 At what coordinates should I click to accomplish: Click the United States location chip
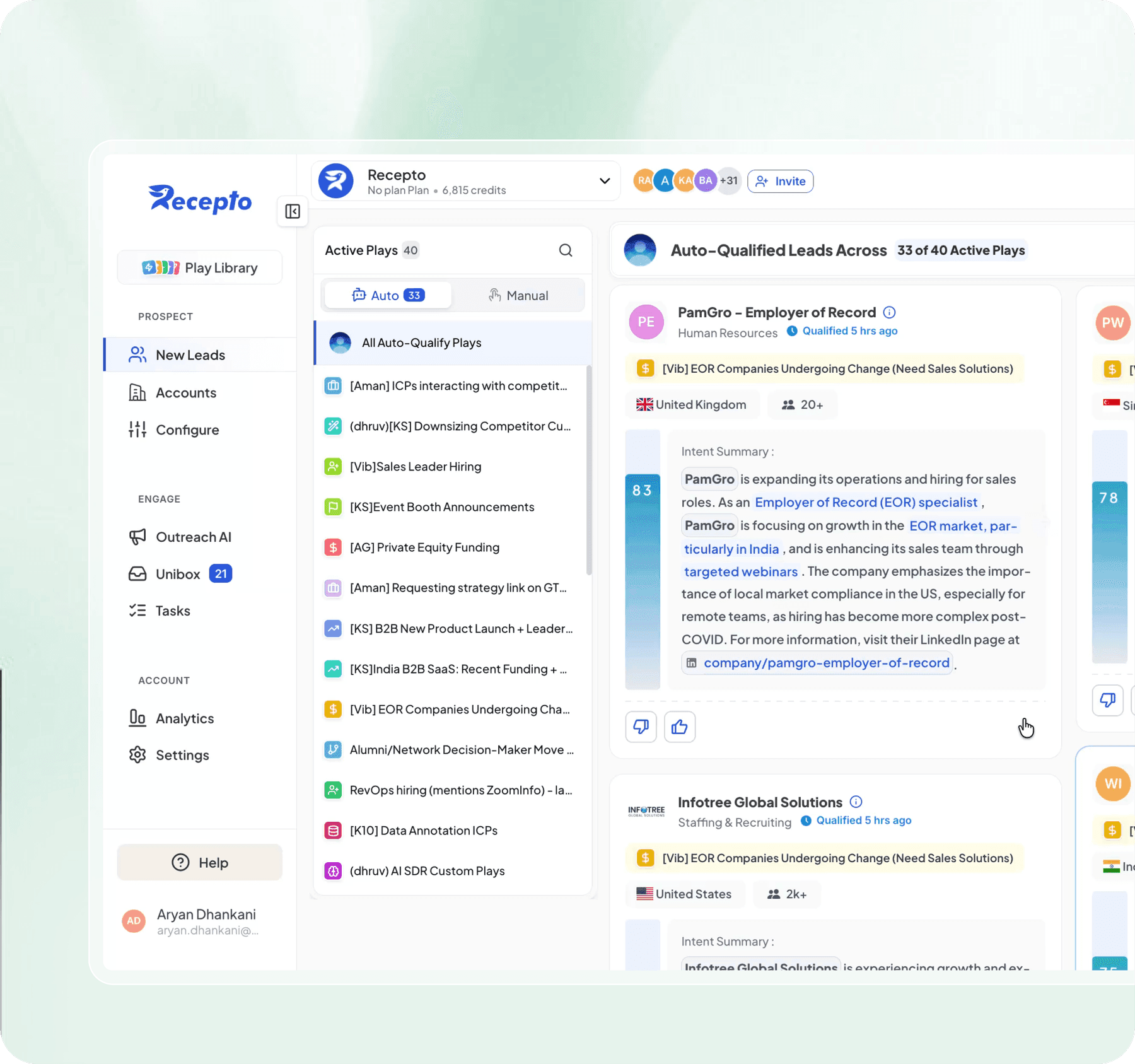point(685,894)
